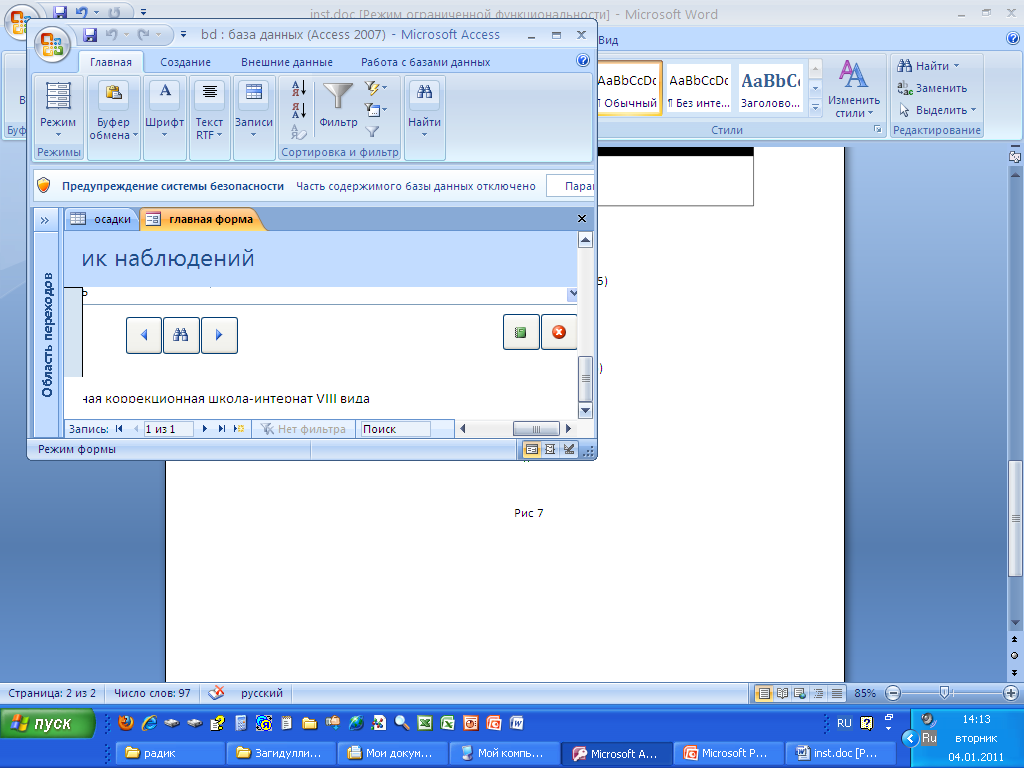The width and height of the screenshot is (1024, 768).
Task: Toggle the apply filter funnel icon
Action: pyautogui.click(x=372, y=132)
